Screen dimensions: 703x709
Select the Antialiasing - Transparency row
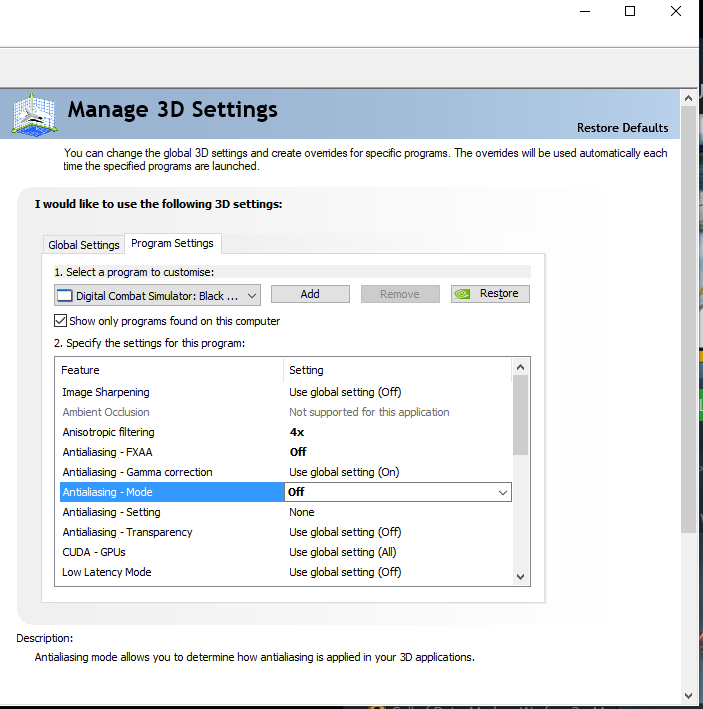point(285,532)
